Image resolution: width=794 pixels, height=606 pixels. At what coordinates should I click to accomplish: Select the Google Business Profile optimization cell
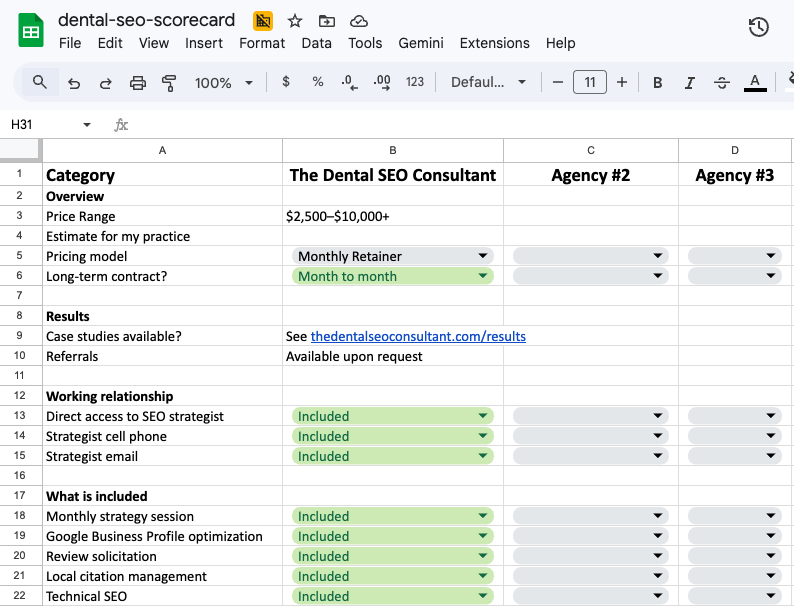pyautogui.click(x=162, y=536)
